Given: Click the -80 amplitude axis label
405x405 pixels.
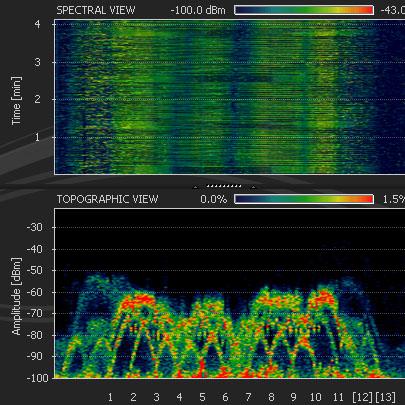Looking at the screenshot, I should (35, 335).
